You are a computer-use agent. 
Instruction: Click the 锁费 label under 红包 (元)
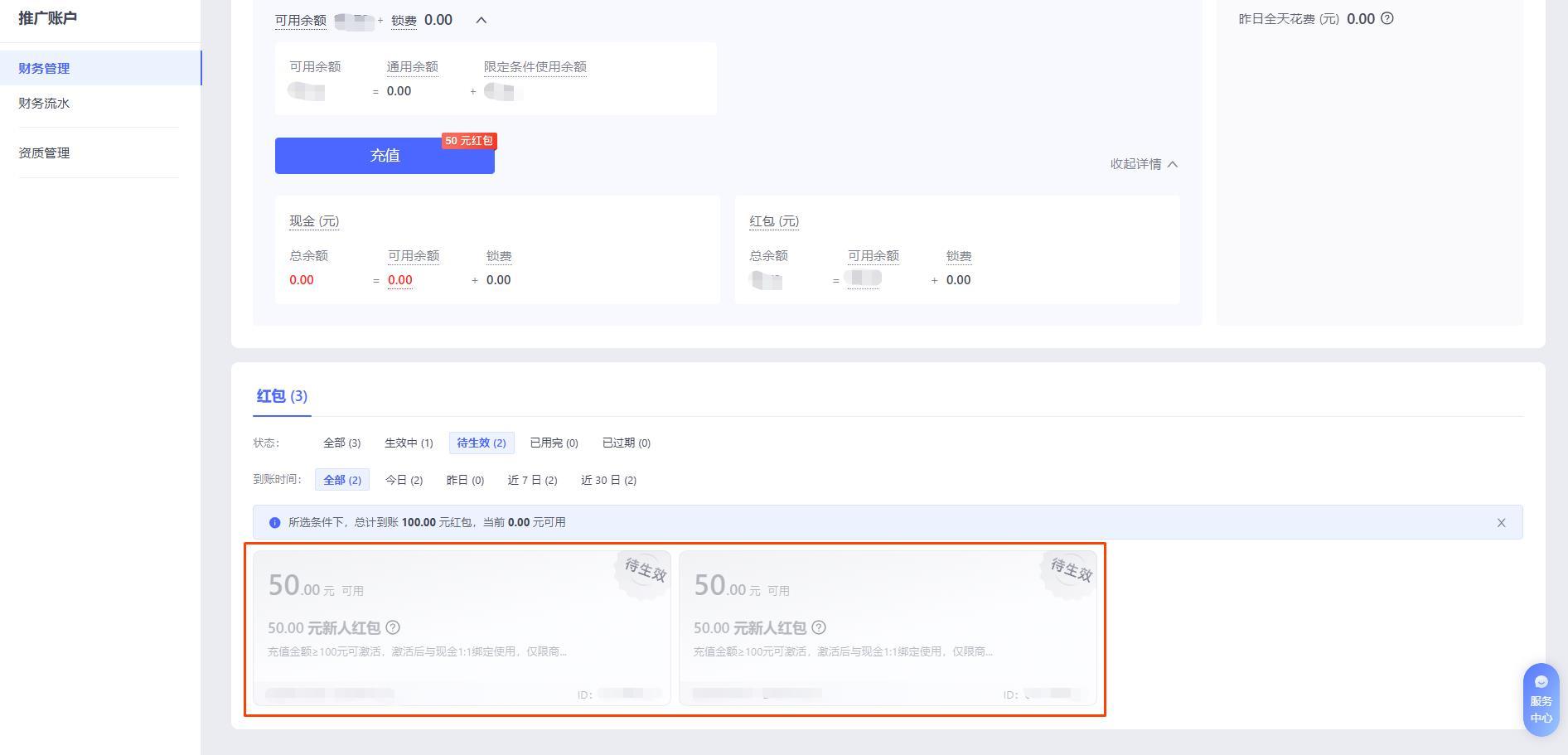pos(959,256)
